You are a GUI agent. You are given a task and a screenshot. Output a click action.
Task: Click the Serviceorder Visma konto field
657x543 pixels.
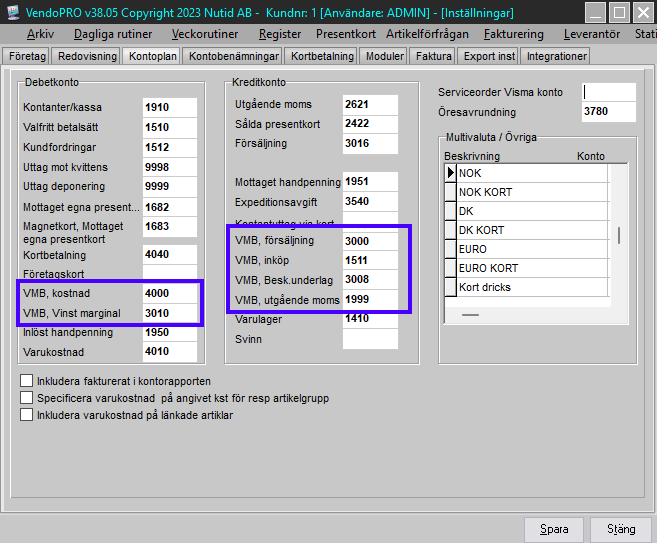pos(609,92)
